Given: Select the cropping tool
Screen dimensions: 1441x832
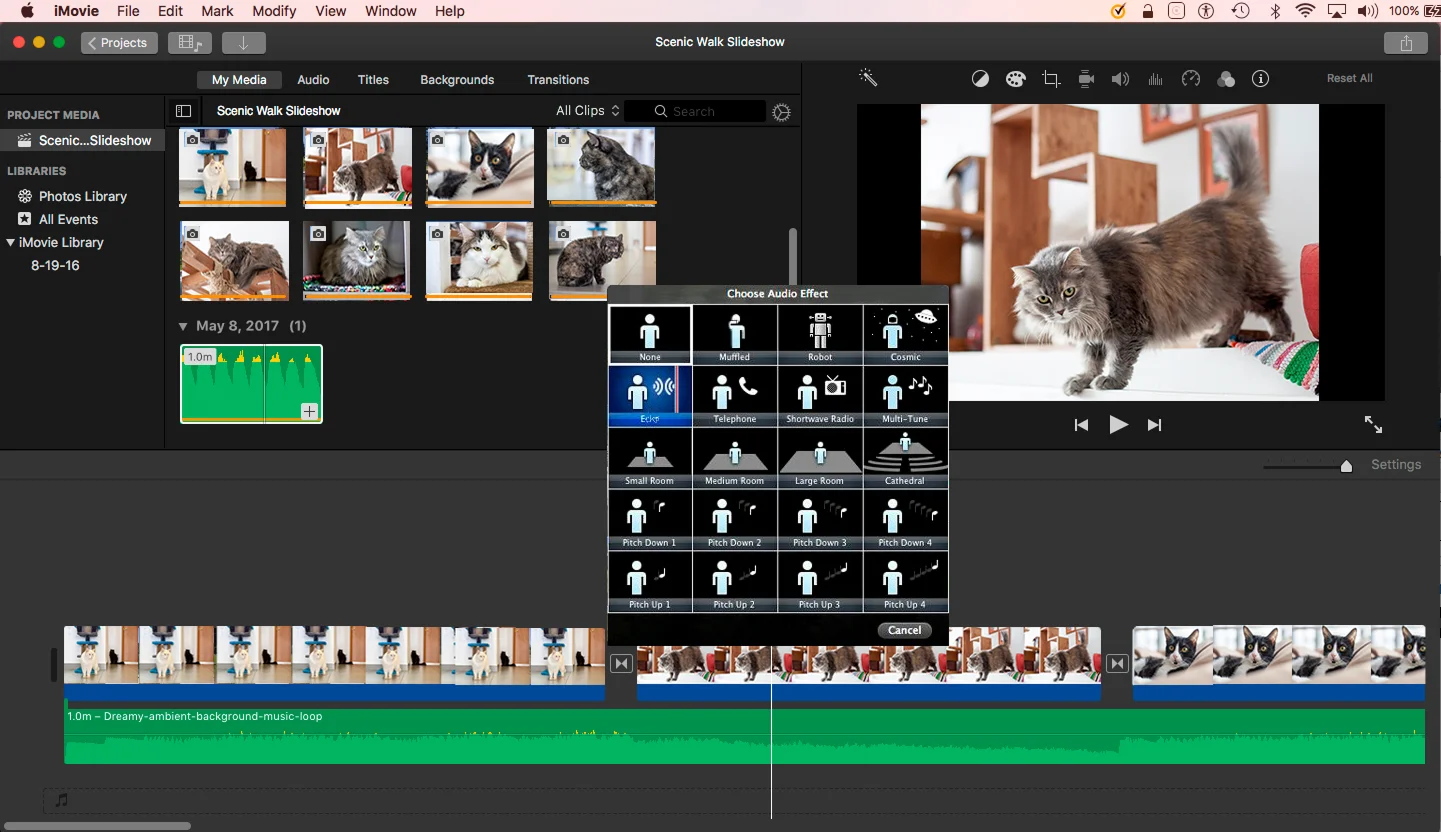Looking at the screenshot, I should [1051, 79].
